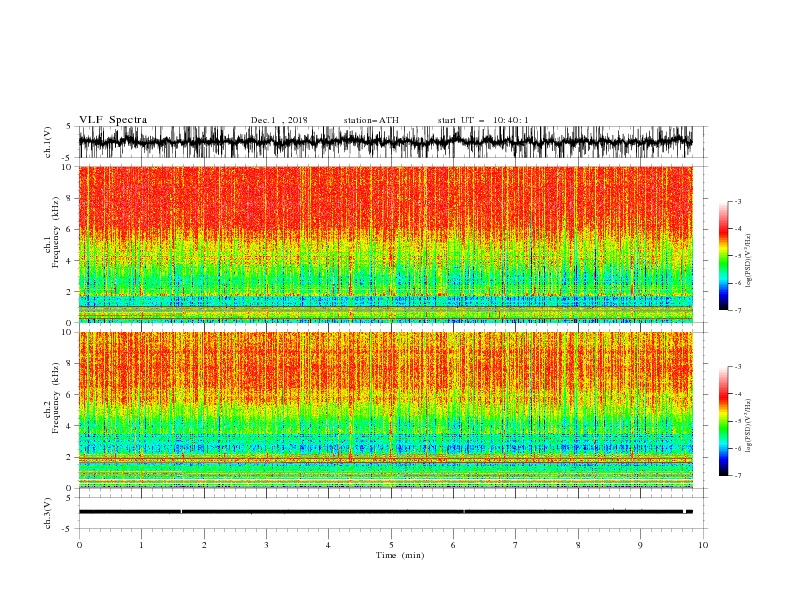This screenshot has height=612, width=792.
Task: Click the "6" tick on the time axis
Action: [x=453, y=545]
